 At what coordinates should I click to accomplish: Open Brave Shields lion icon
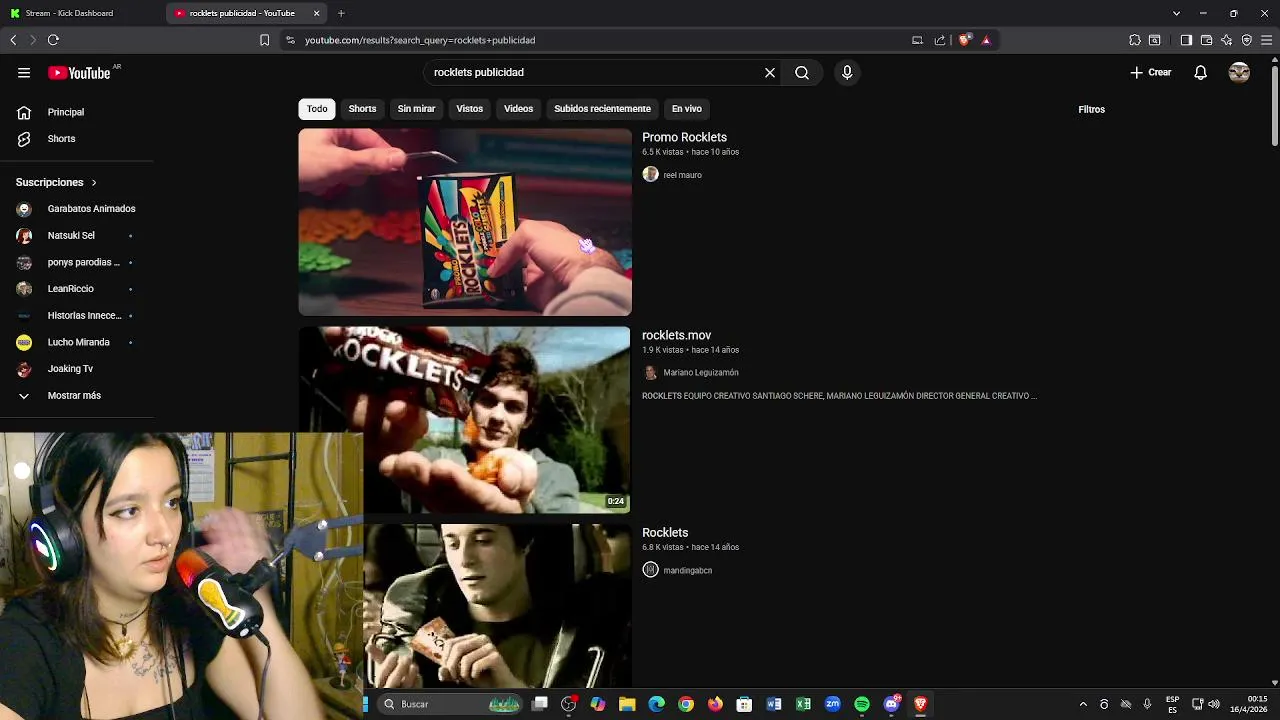point(964,40)
